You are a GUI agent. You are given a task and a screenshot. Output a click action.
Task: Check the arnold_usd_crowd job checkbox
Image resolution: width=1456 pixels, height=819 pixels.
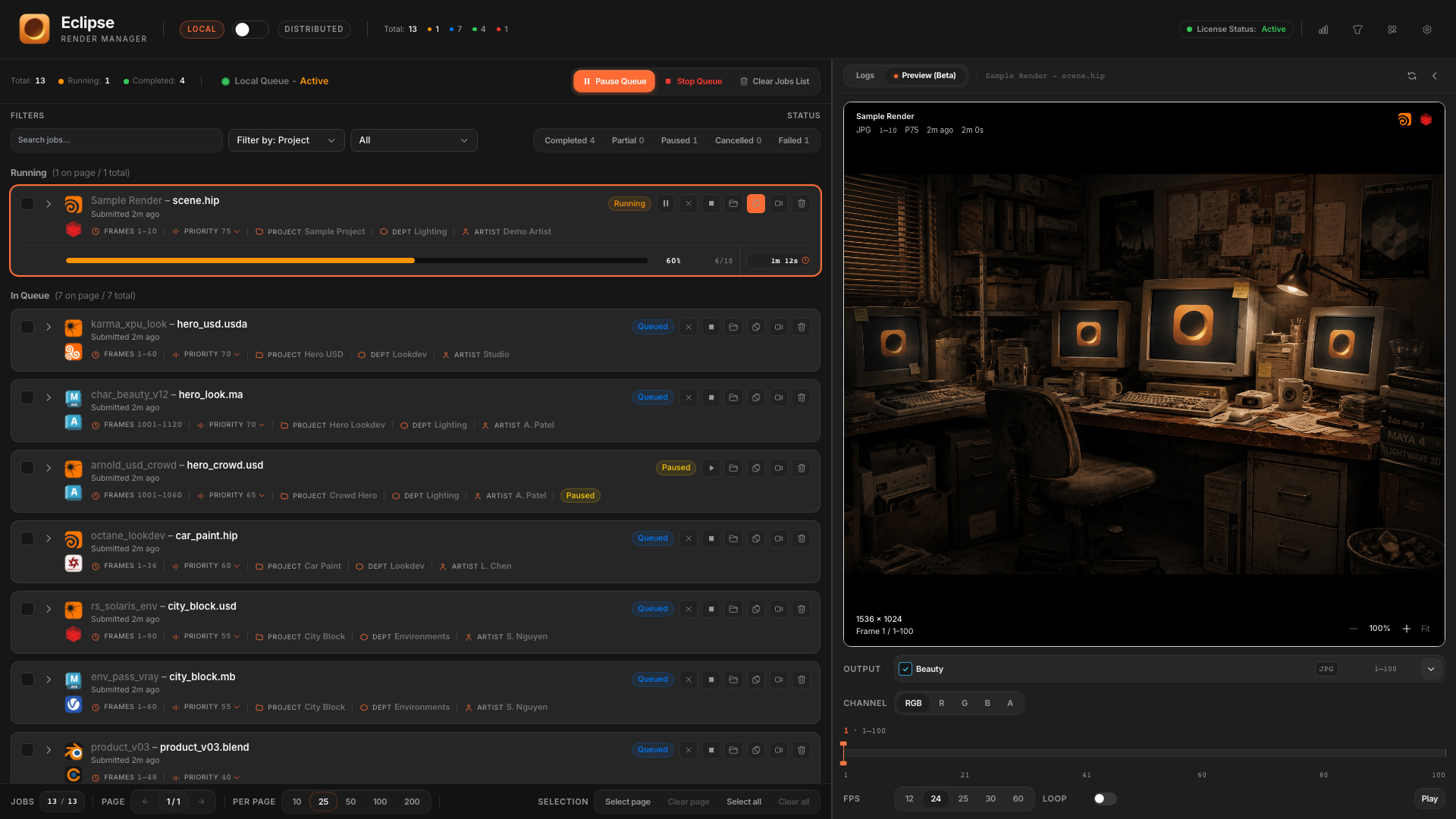pos(27,468)
